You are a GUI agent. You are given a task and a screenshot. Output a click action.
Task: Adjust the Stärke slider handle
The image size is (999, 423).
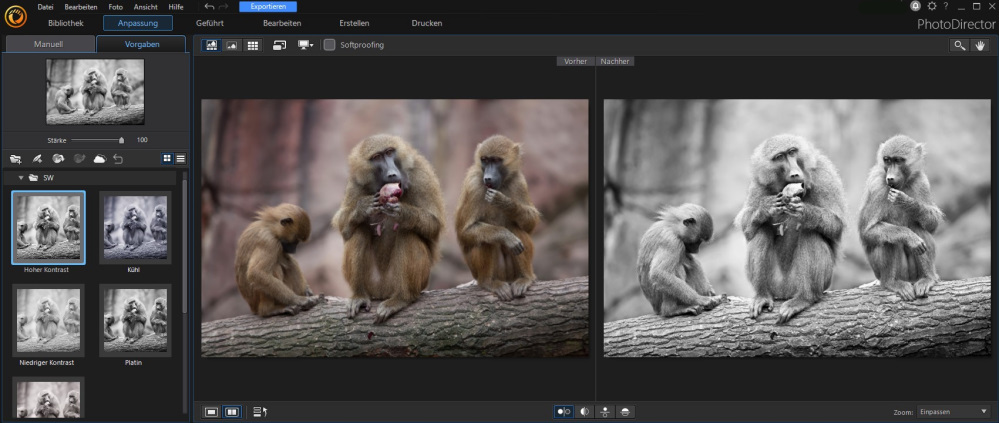(122, 140)
